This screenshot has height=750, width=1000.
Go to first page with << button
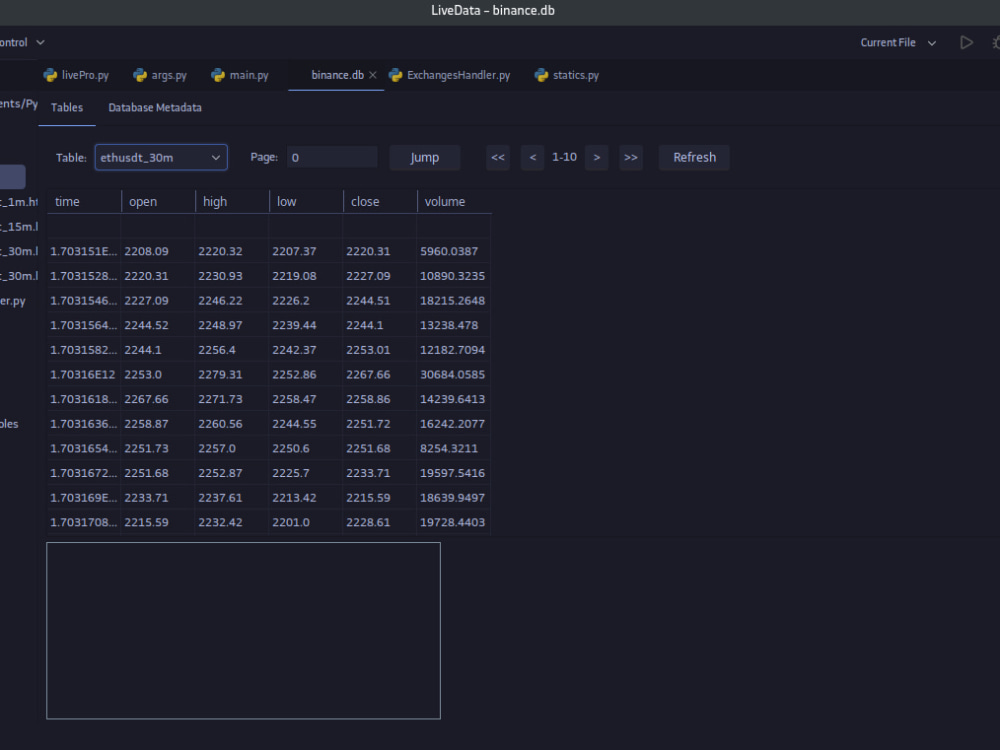pyautogui.click(x=498, y=158)
